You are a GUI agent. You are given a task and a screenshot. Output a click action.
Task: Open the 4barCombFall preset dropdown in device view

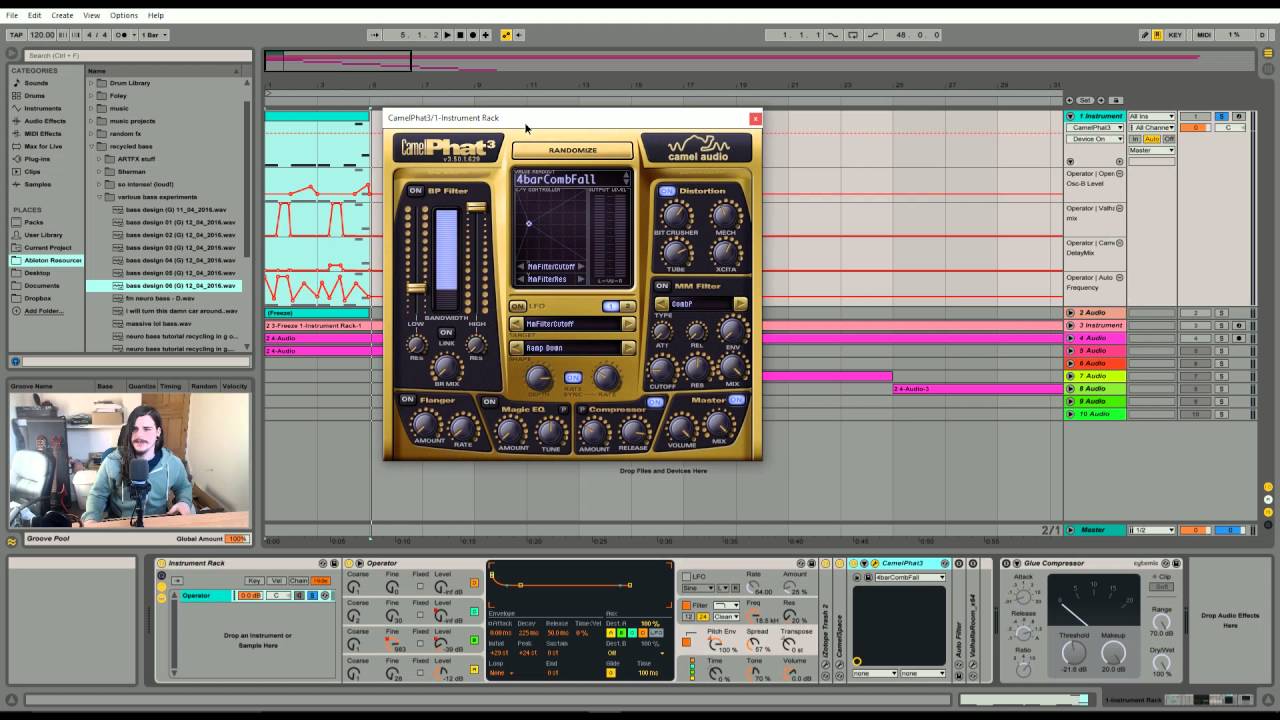(908, 577)
